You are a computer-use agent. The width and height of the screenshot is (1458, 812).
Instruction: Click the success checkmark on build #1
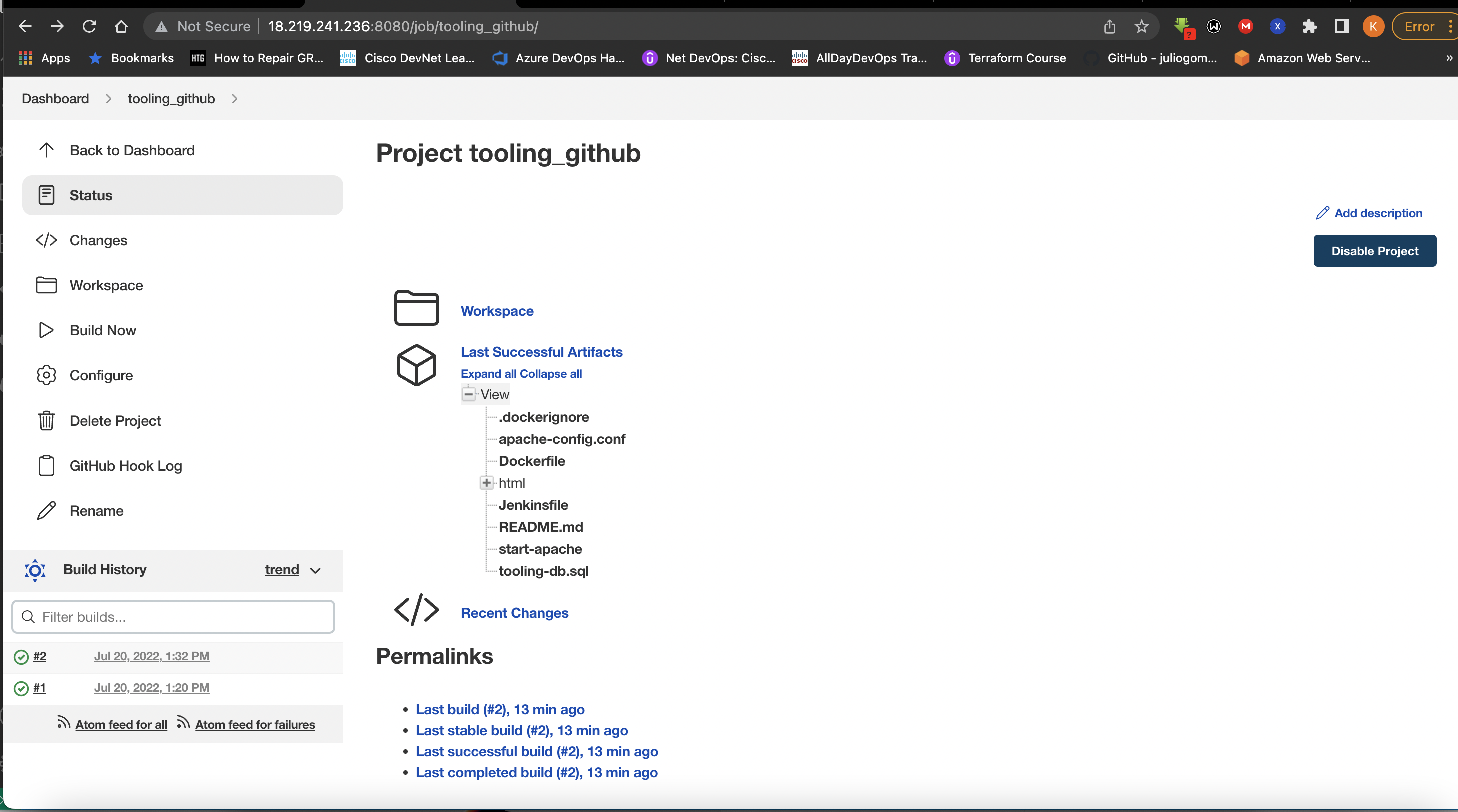tap(21, 689)
